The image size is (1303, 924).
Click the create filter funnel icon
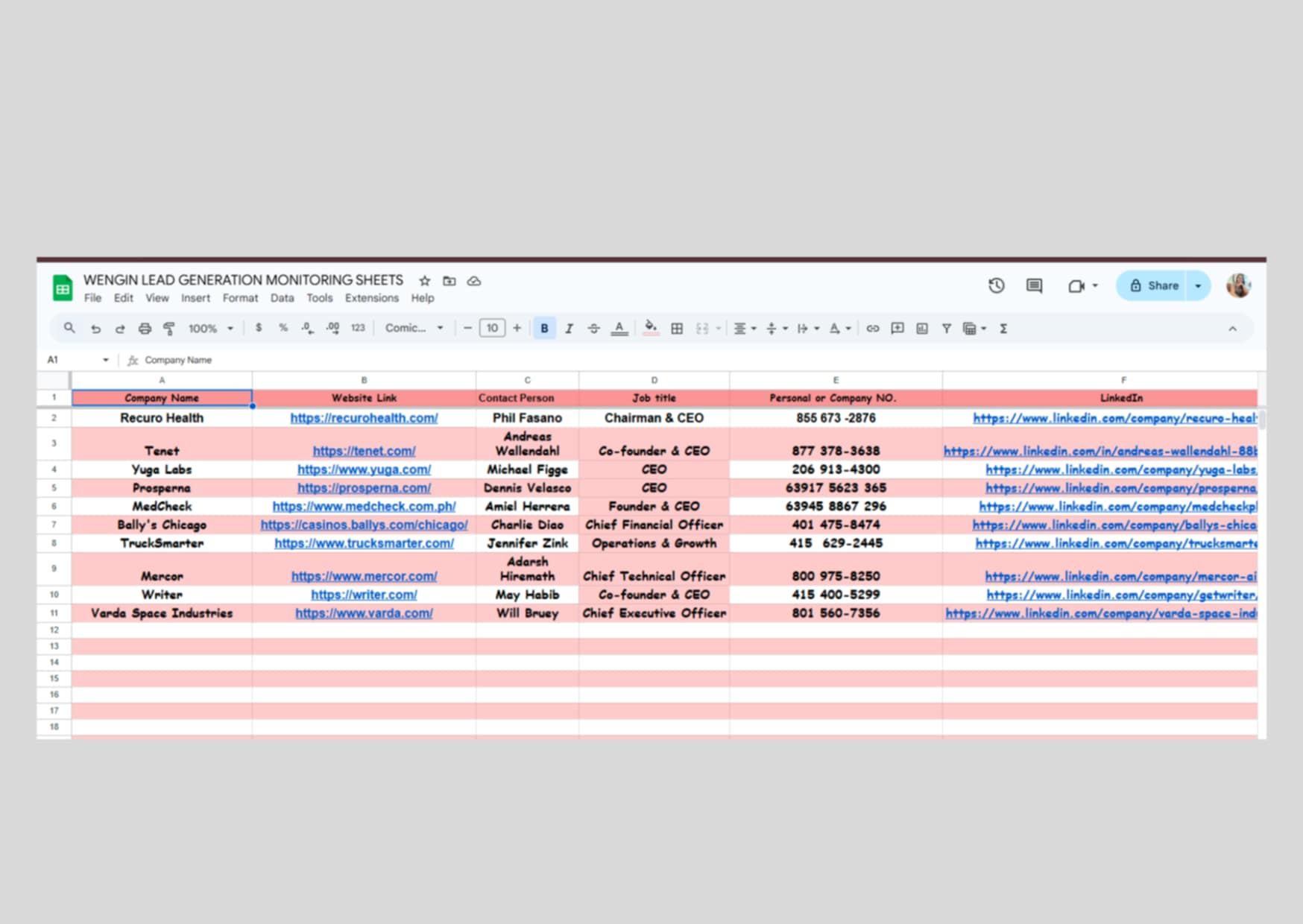(946, 329)
